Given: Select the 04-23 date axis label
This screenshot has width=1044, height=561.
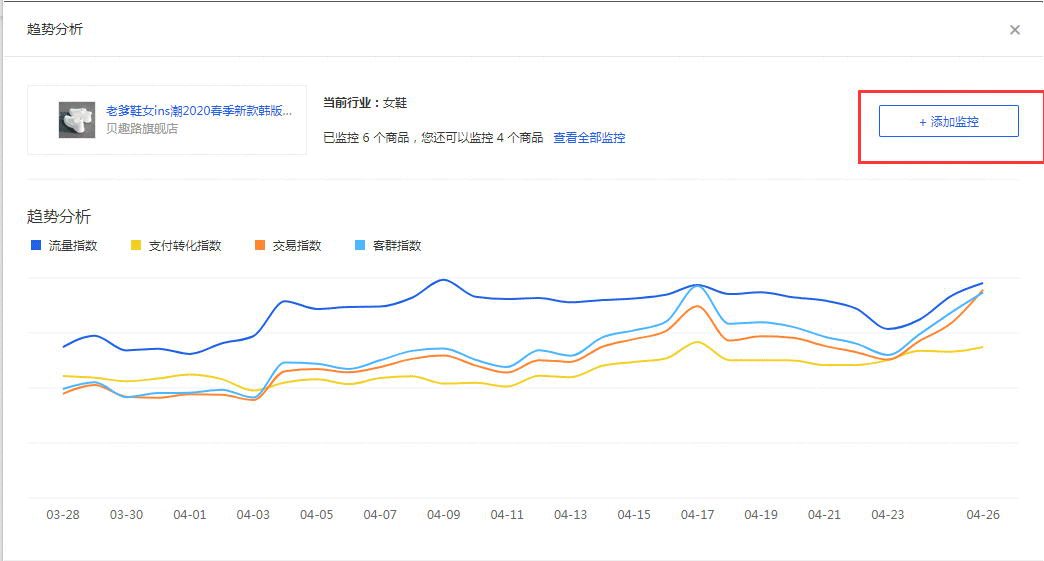Looking at the screenshot, I should point(887,515).
